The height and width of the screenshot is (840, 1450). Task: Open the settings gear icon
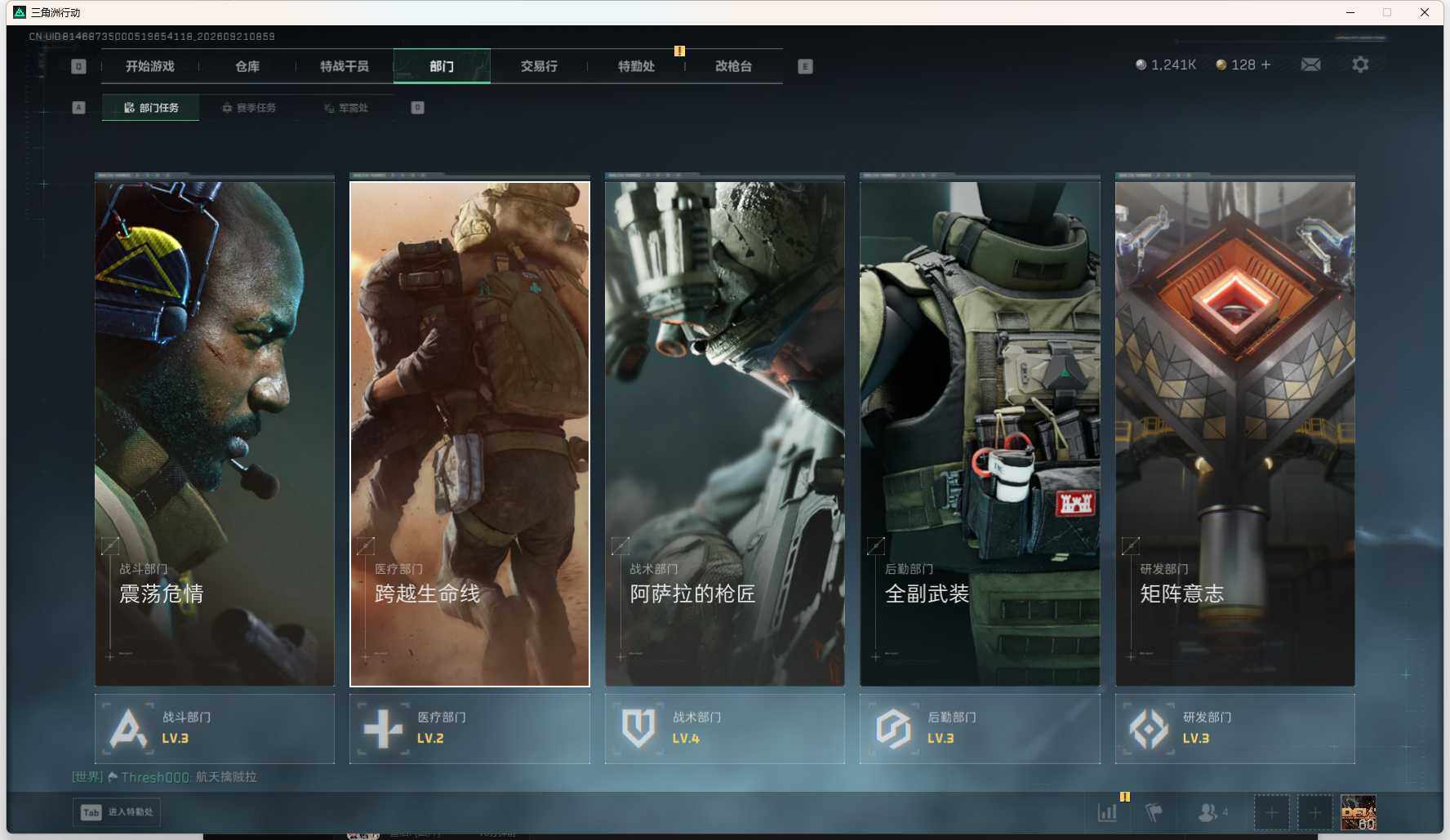point(1360,64)
